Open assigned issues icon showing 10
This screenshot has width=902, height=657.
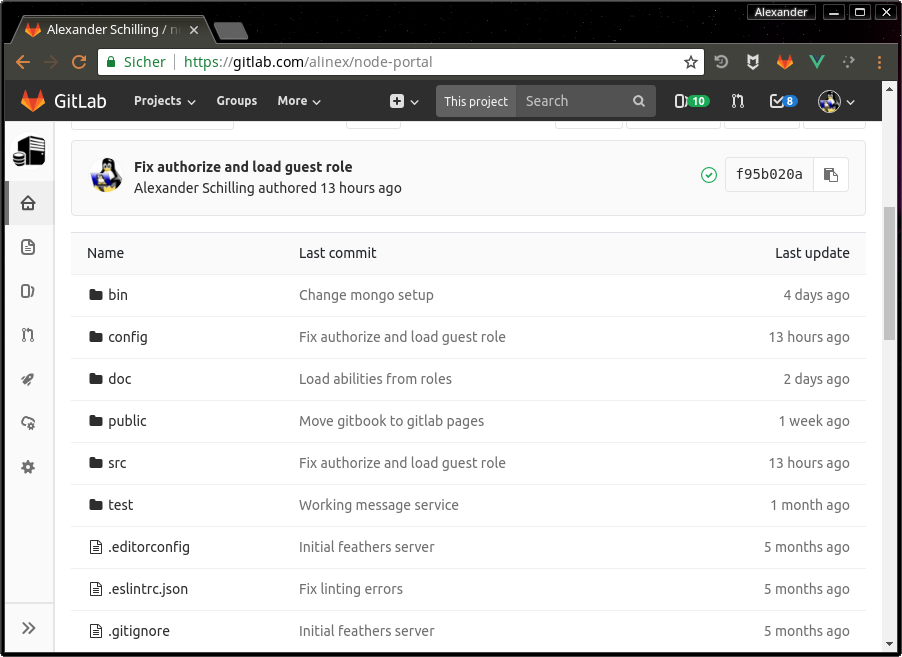click(690, 101)
